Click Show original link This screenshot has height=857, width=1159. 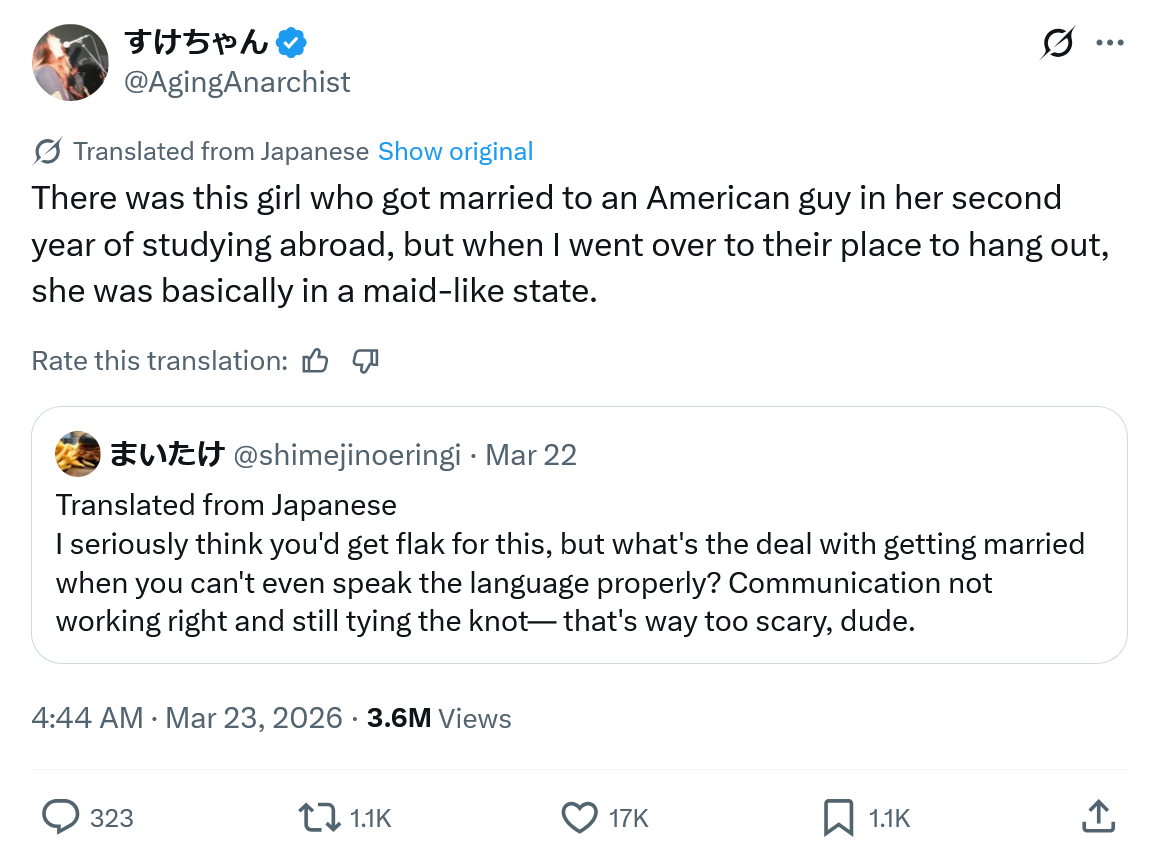click(x=455, y=152)
